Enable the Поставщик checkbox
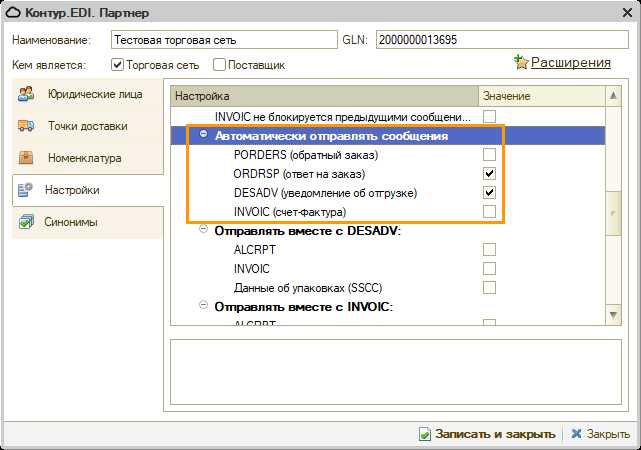641x450 pixels. (x=219, y=65)
